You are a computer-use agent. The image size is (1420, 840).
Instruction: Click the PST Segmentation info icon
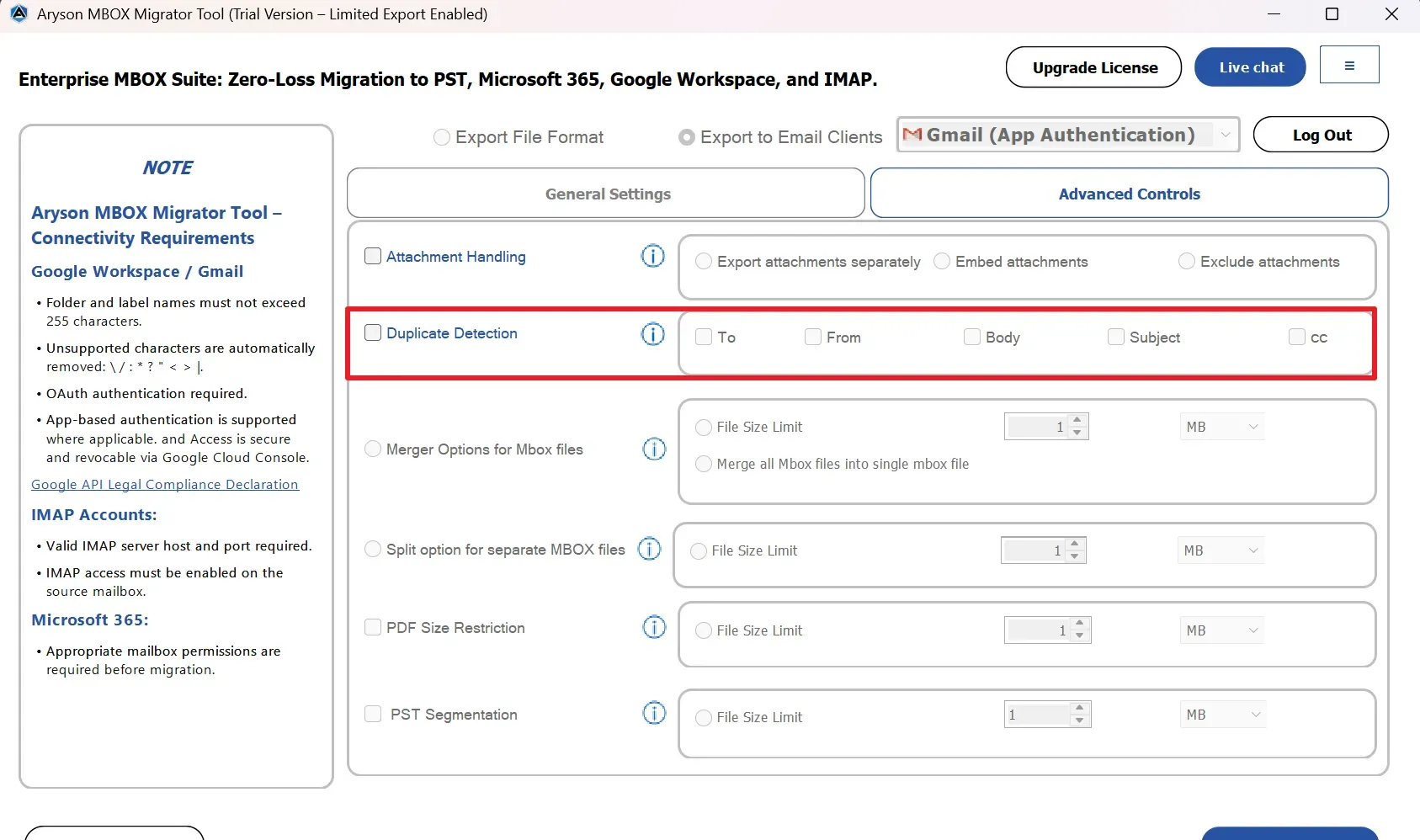(654, 714)
